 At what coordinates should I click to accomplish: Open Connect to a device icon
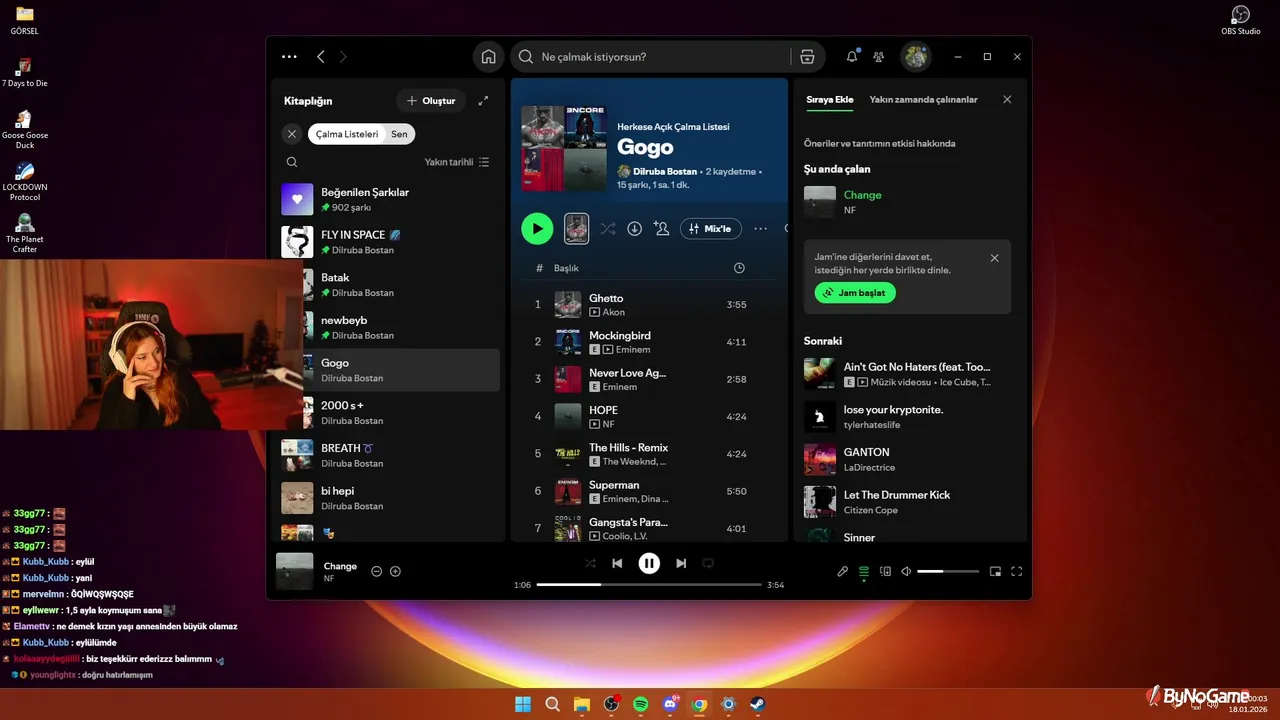click(885, 571)
